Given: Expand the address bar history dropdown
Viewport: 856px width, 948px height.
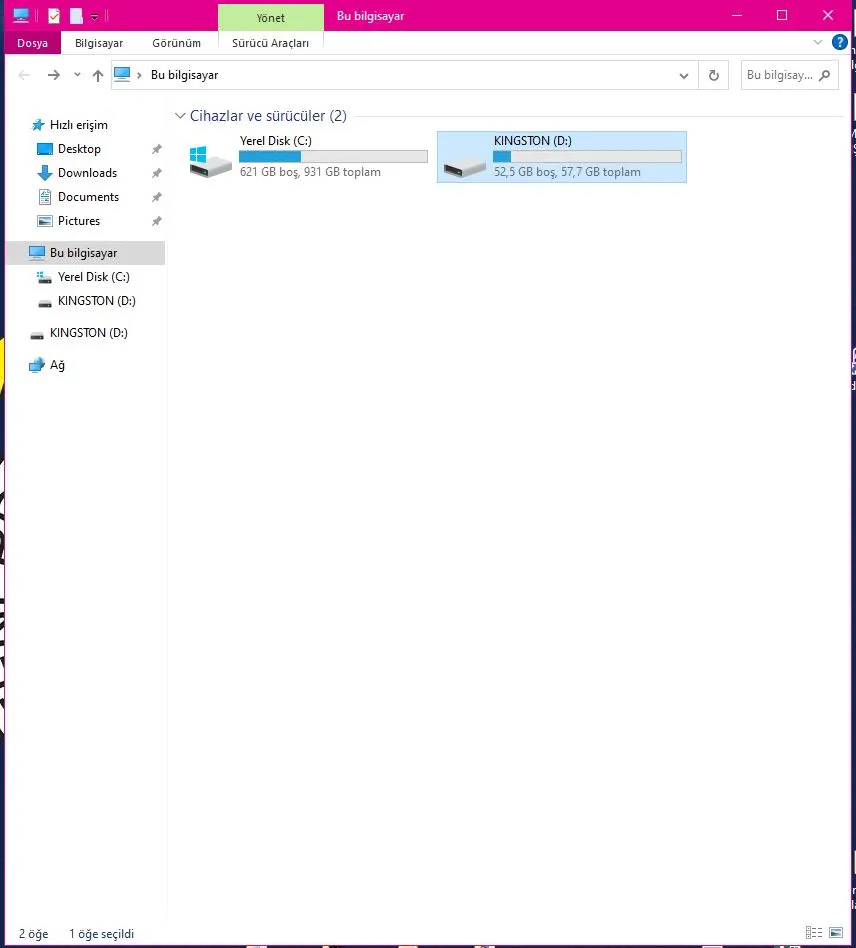Looking at the screenshot, I should pyautogui.click(x=684, y=76).
